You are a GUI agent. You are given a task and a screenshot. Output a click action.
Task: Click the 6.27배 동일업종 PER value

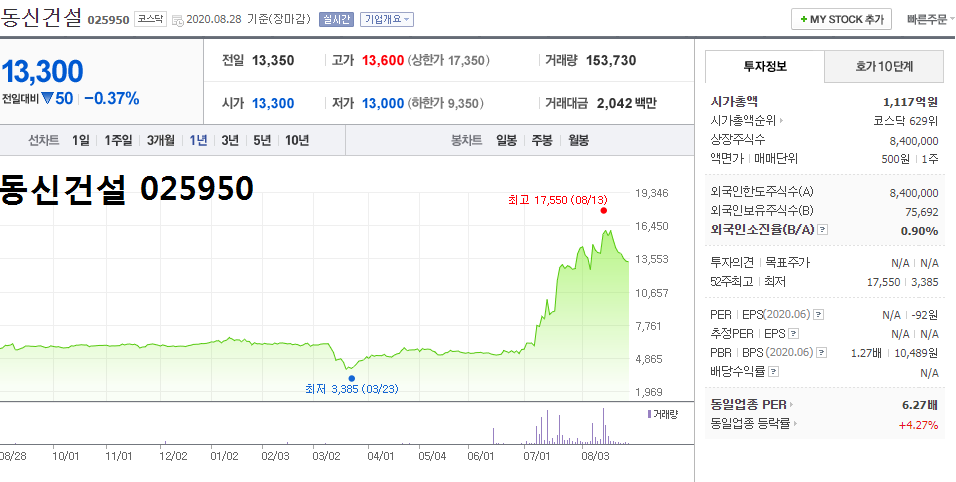tap(920, 405)
